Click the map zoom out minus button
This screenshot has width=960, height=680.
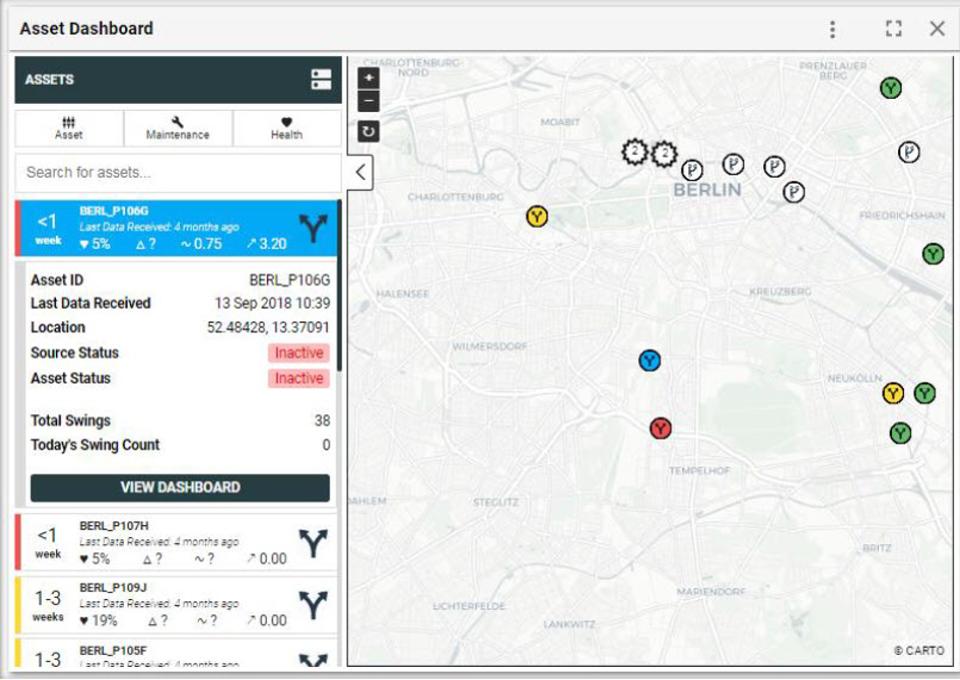click(369, 101)
